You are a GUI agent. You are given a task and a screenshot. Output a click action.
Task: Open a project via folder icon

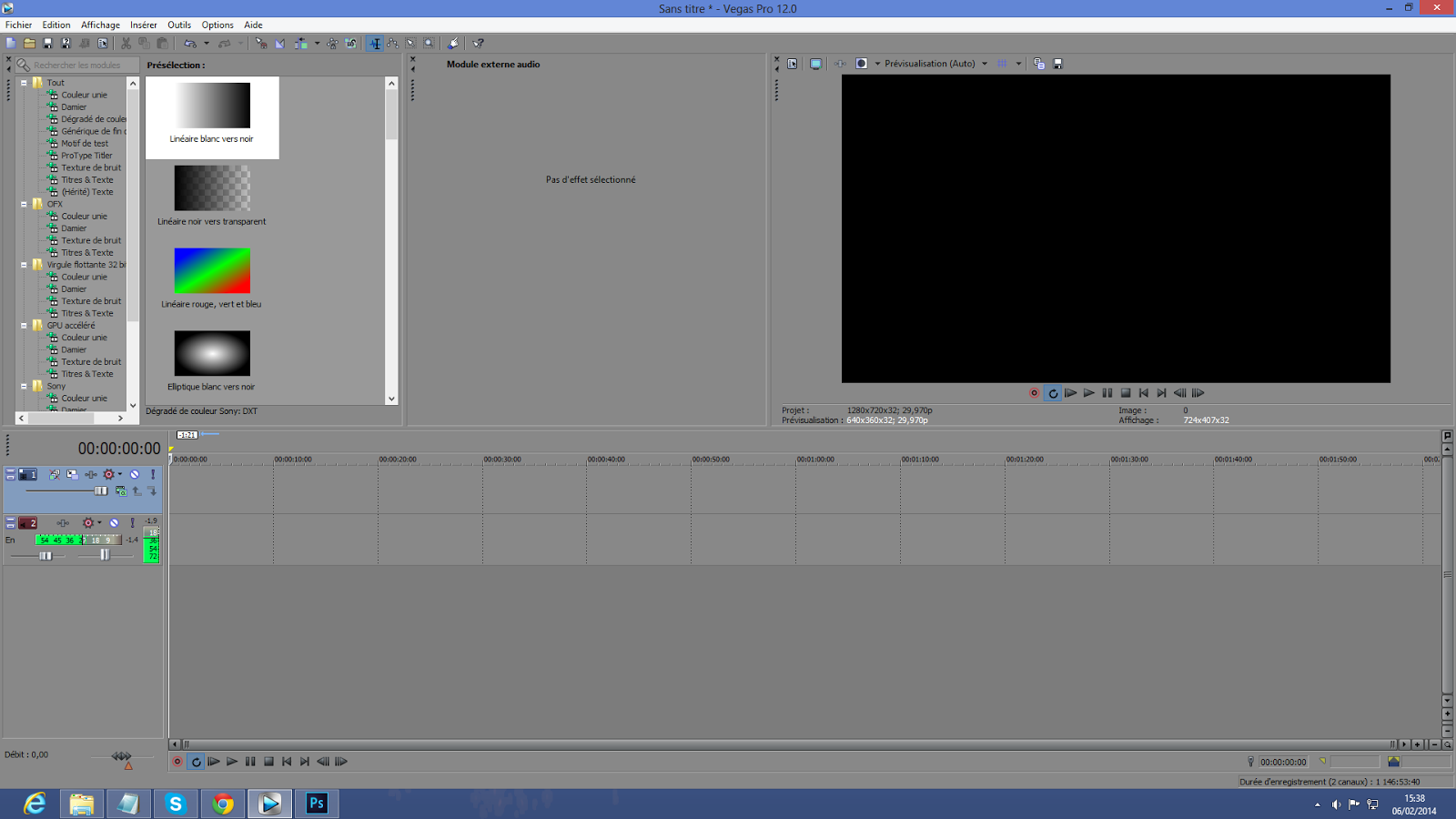pos(29,43)
